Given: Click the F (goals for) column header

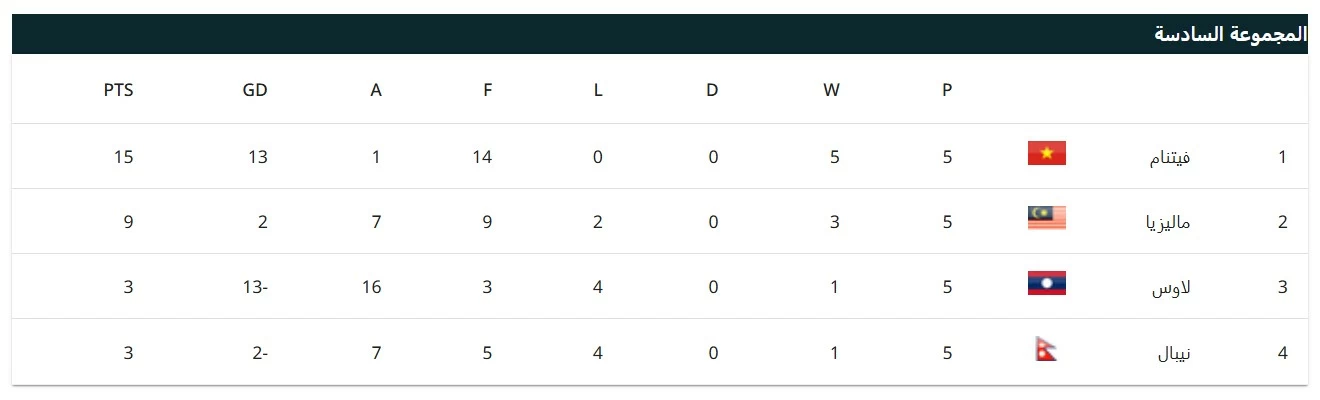Looking at the screenshot, I should 487,89.
